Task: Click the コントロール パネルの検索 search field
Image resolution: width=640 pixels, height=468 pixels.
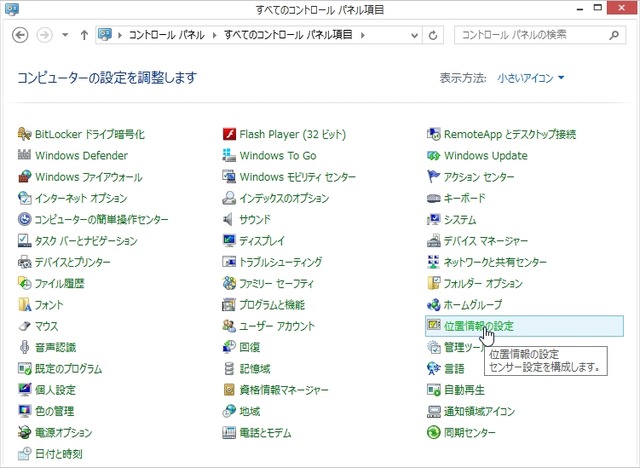Action: 540,35
